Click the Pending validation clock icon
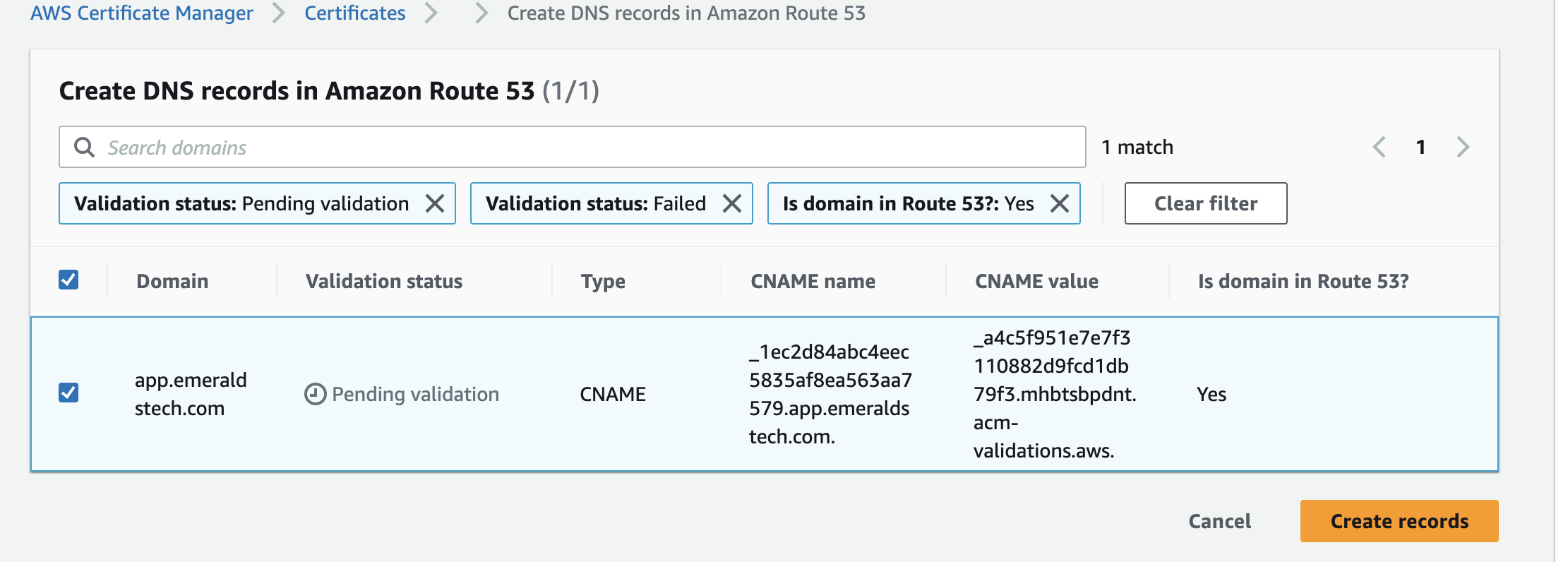The image size is (1568, 562). click(x=315, y=394)
